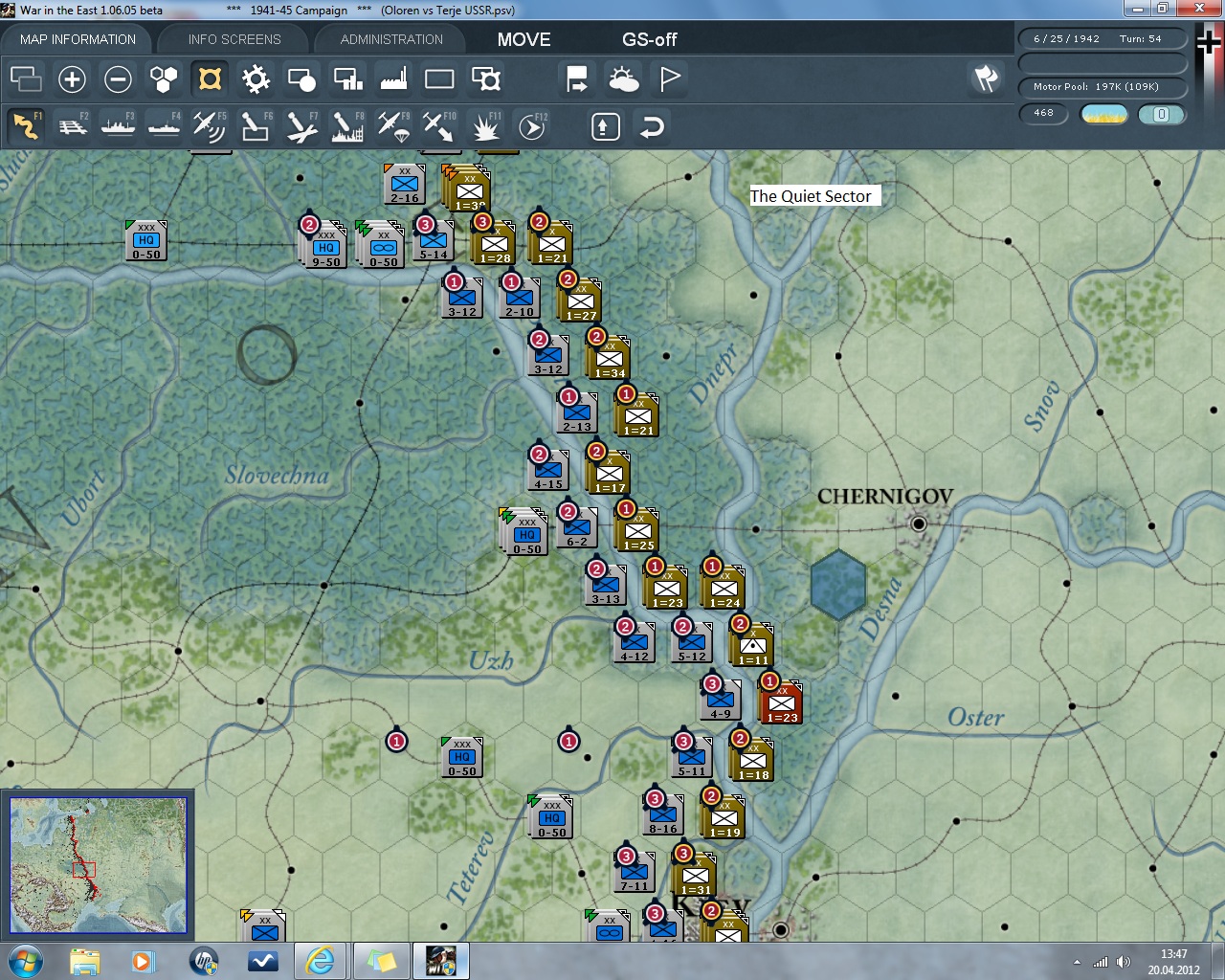Viewport: 1225px width, 980px height.
Task: Open Windows Explorer folder from the taskbar
Action: 85,961
